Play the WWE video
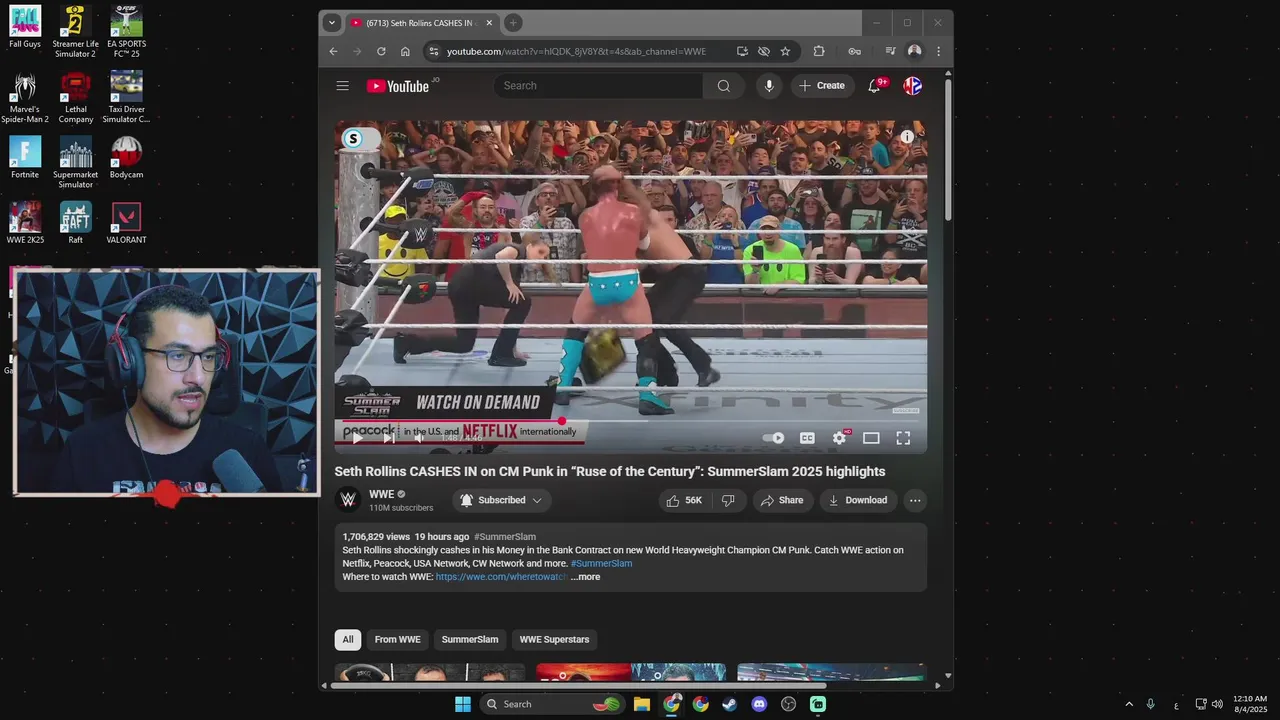Image resolution: width=1280 pixels, height=720 pixels. (357, 438)
